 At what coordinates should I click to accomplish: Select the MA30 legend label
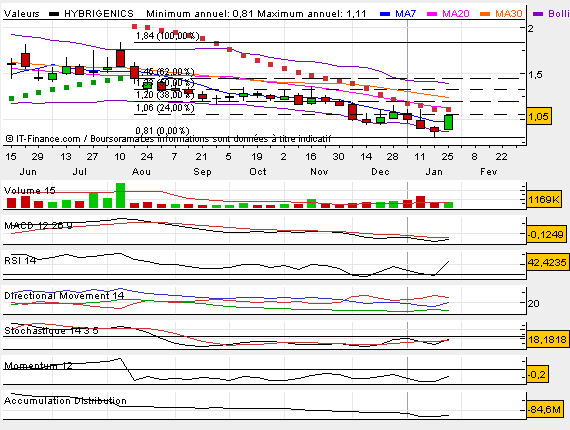[509, 14]
